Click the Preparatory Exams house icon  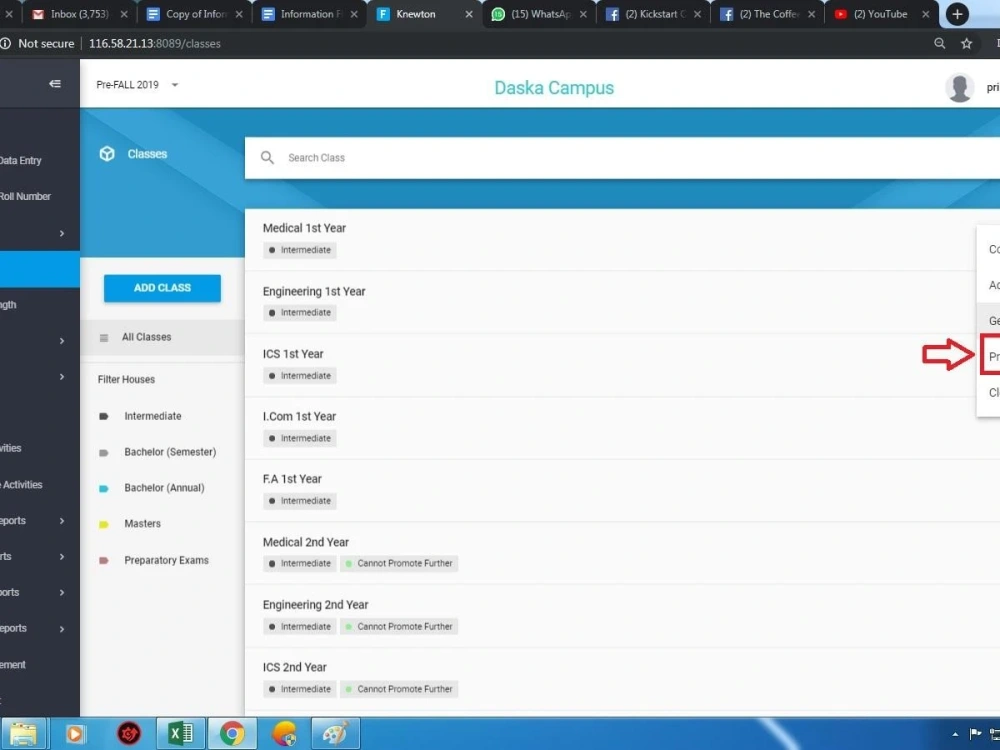click(x=104, y=560)
